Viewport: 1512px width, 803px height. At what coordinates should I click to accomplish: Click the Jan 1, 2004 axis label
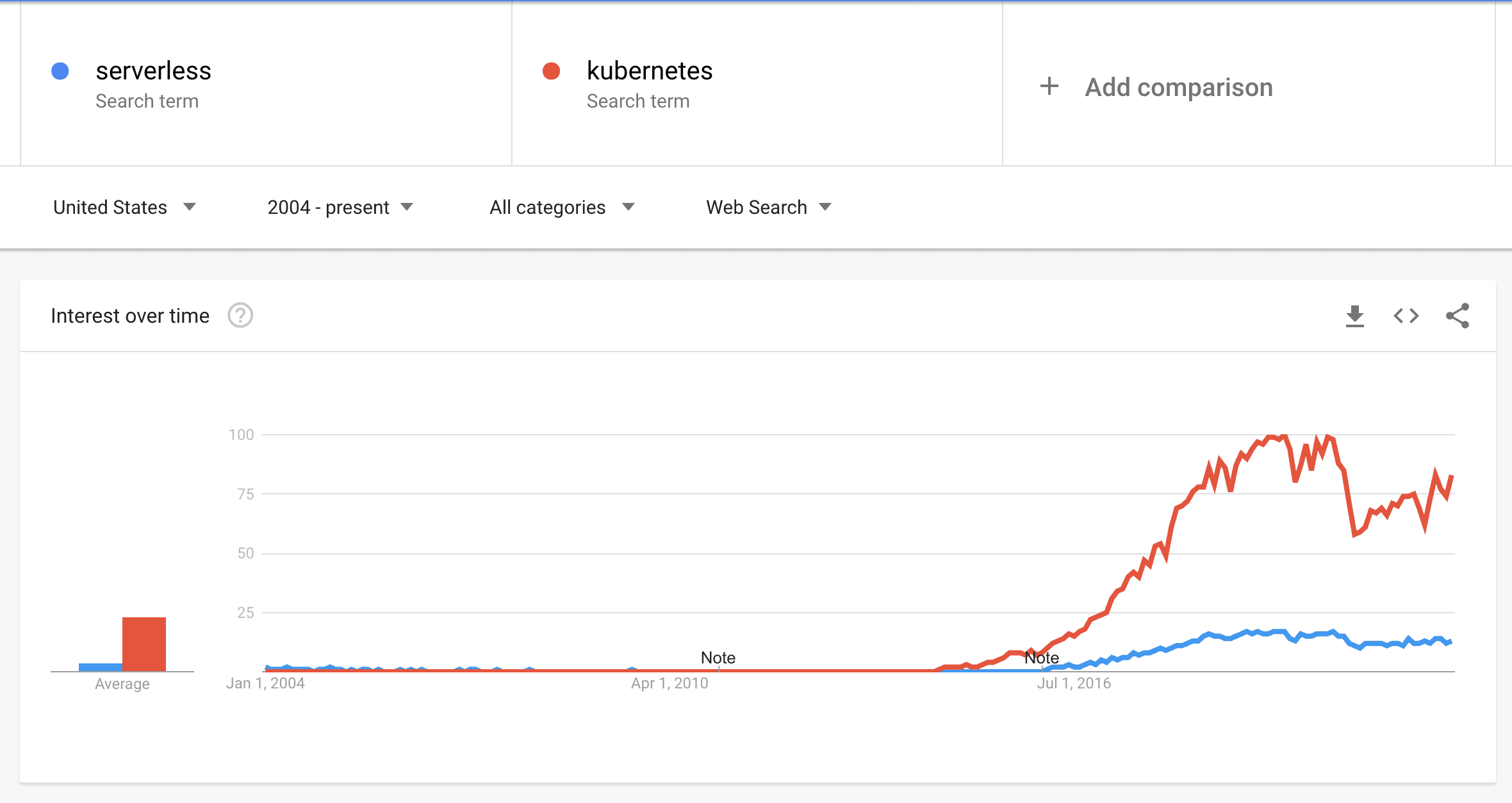[x=267, y=683]
